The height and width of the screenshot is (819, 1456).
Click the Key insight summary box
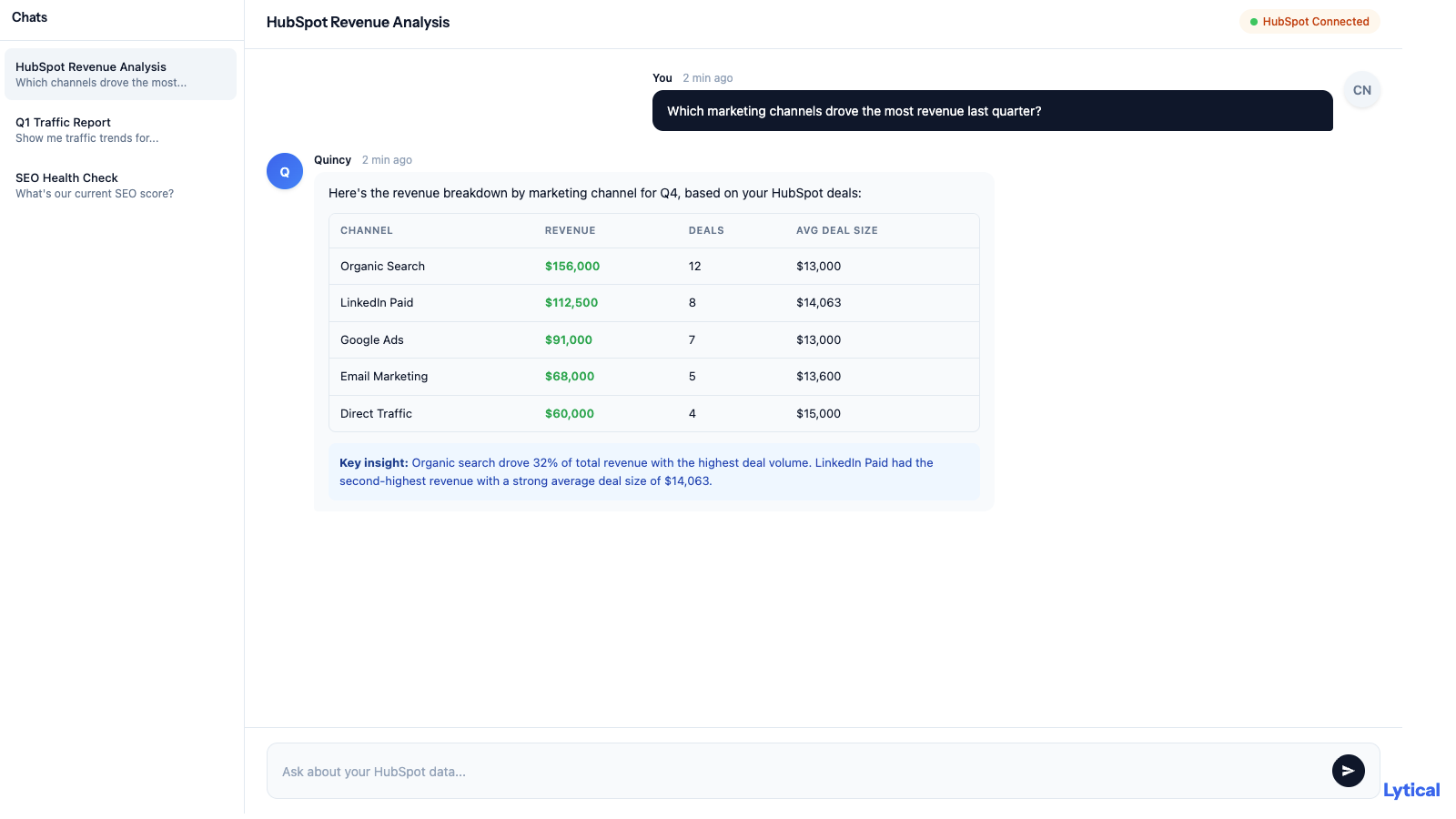653,472
